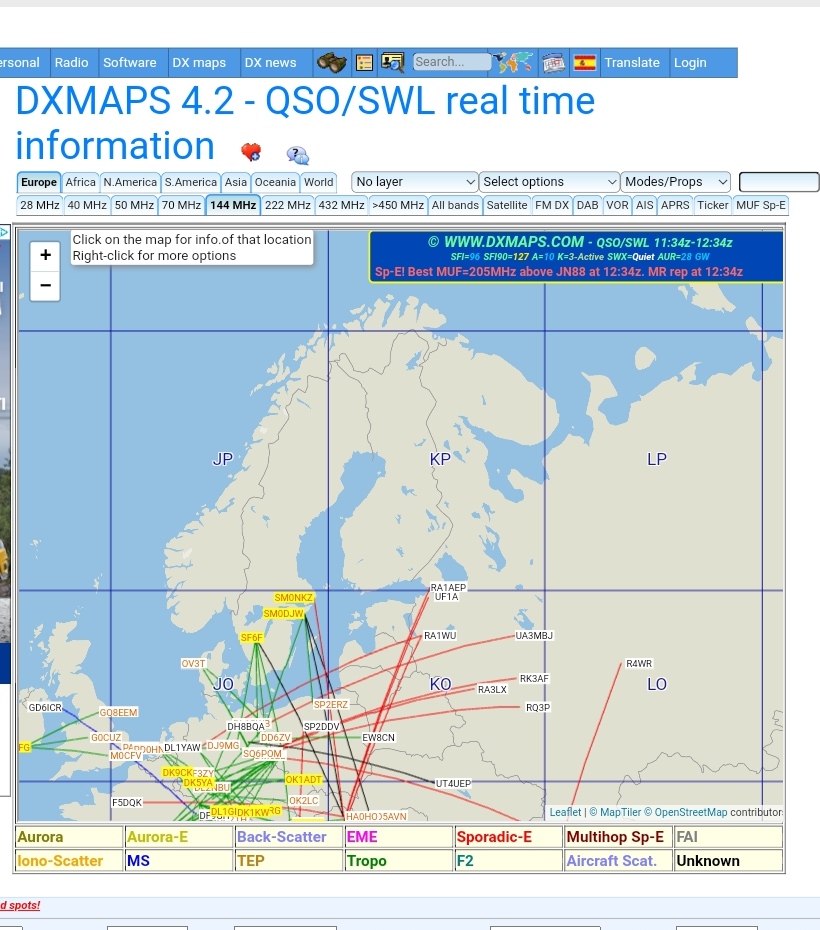The height and width of the screenshot is (930, 820).
Task: Click the Sporadic-E legend cell
Action: pos(508,837)
